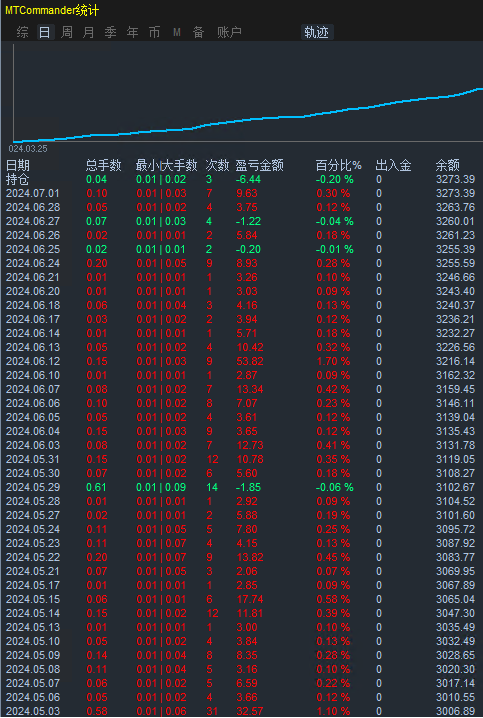Click profit 10.42 on 2024.06.13
The image size is (483, 718).
250,347
